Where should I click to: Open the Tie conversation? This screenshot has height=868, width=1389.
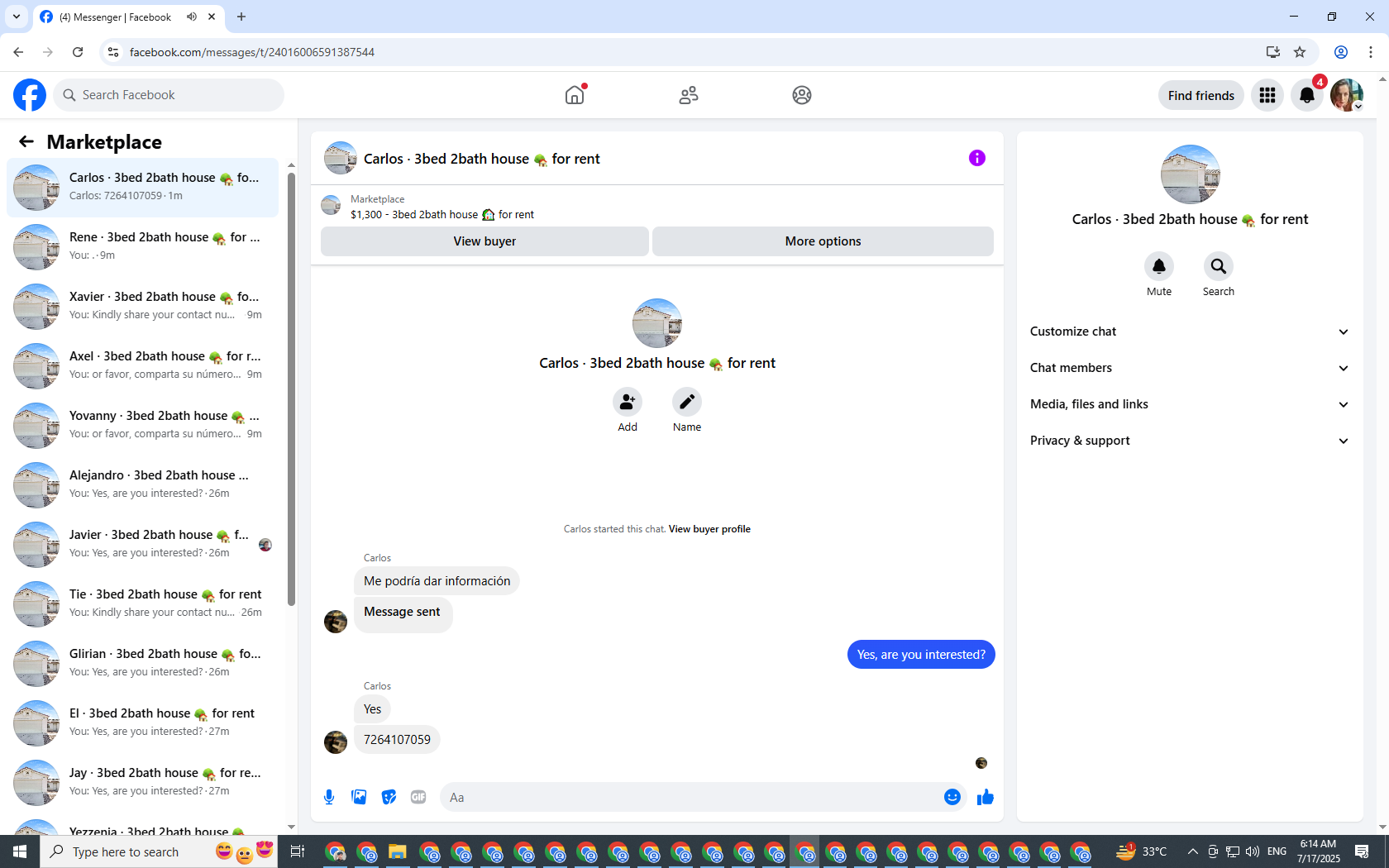(142, 604)
